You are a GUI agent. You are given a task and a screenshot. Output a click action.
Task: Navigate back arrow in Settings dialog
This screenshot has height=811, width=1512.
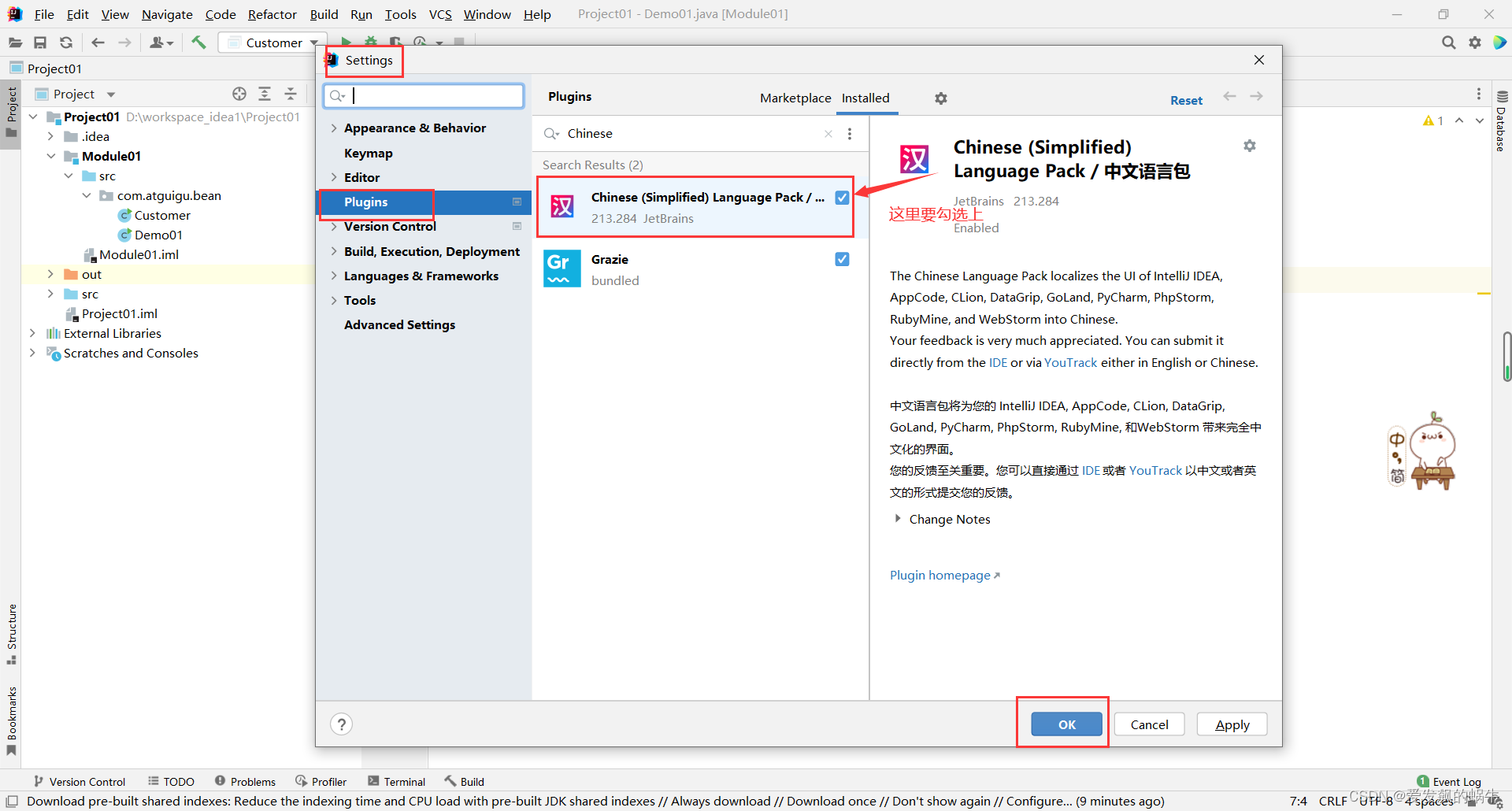[1229, 96]
